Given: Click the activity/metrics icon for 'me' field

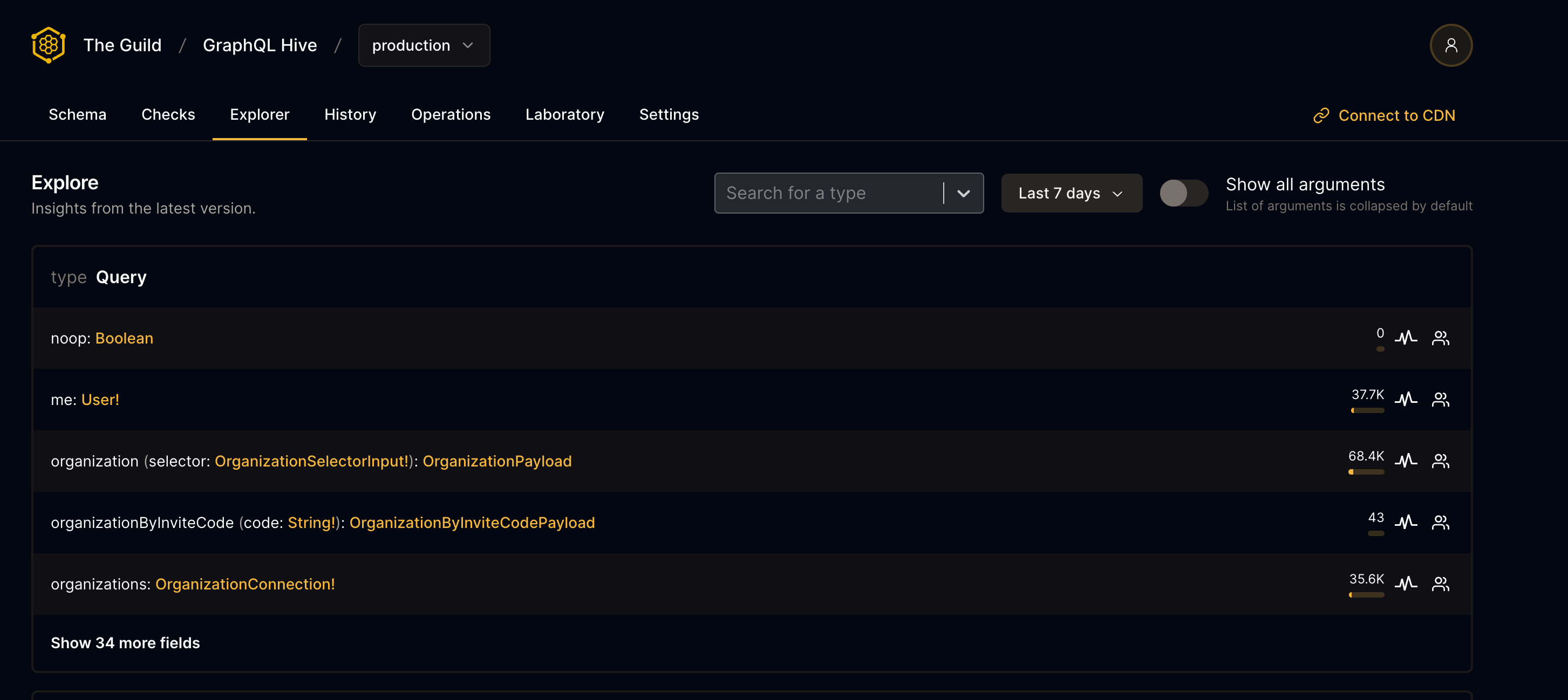Looking at the screenshot, I should click(1406, 399).
